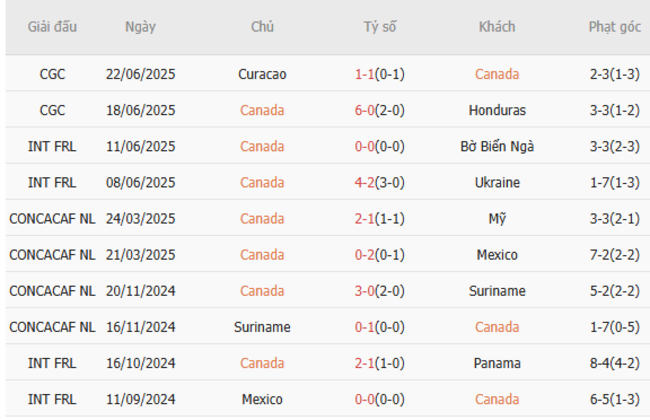The width and height of the screenshot is (650, 420).
Task: Click the CGC league label dated 18/06/2025
Action: point(51,110)
